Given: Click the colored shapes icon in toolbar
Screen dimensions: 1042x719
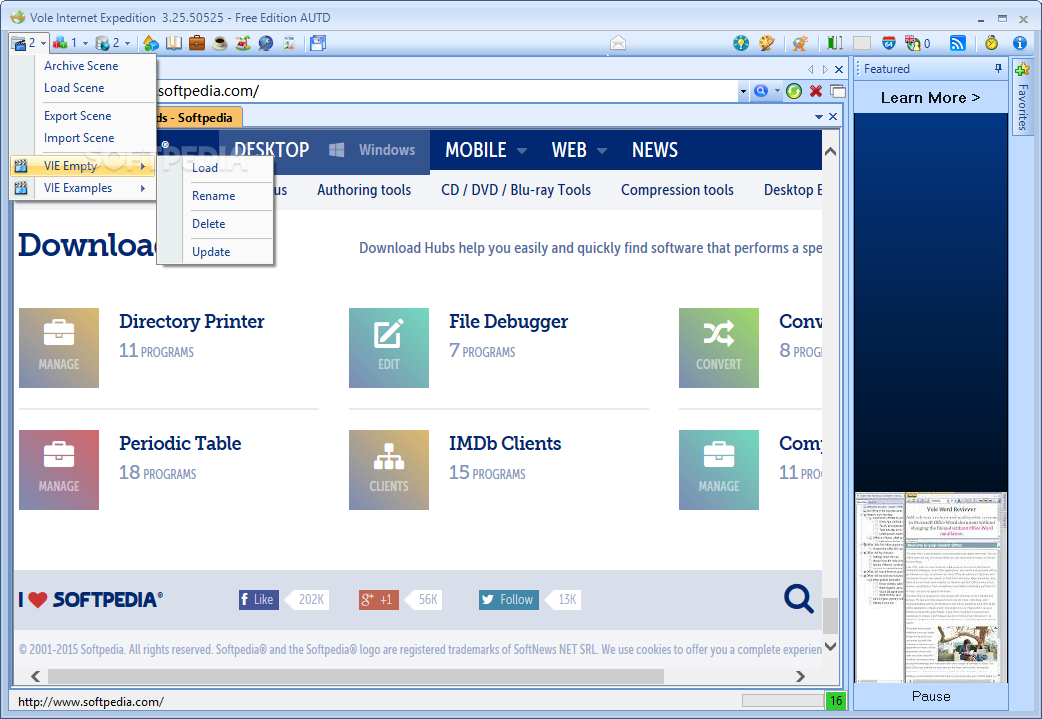Looking at the screenshot, I should point(151,43).
